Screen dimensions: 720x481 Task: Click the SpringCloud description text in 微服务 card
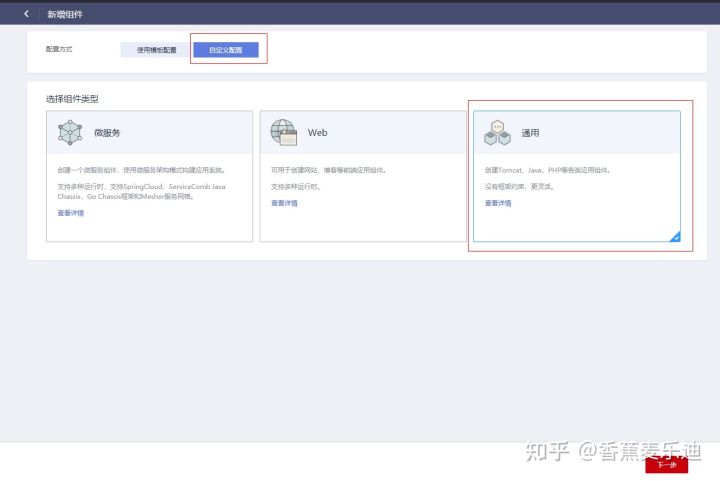click(141, 191)
